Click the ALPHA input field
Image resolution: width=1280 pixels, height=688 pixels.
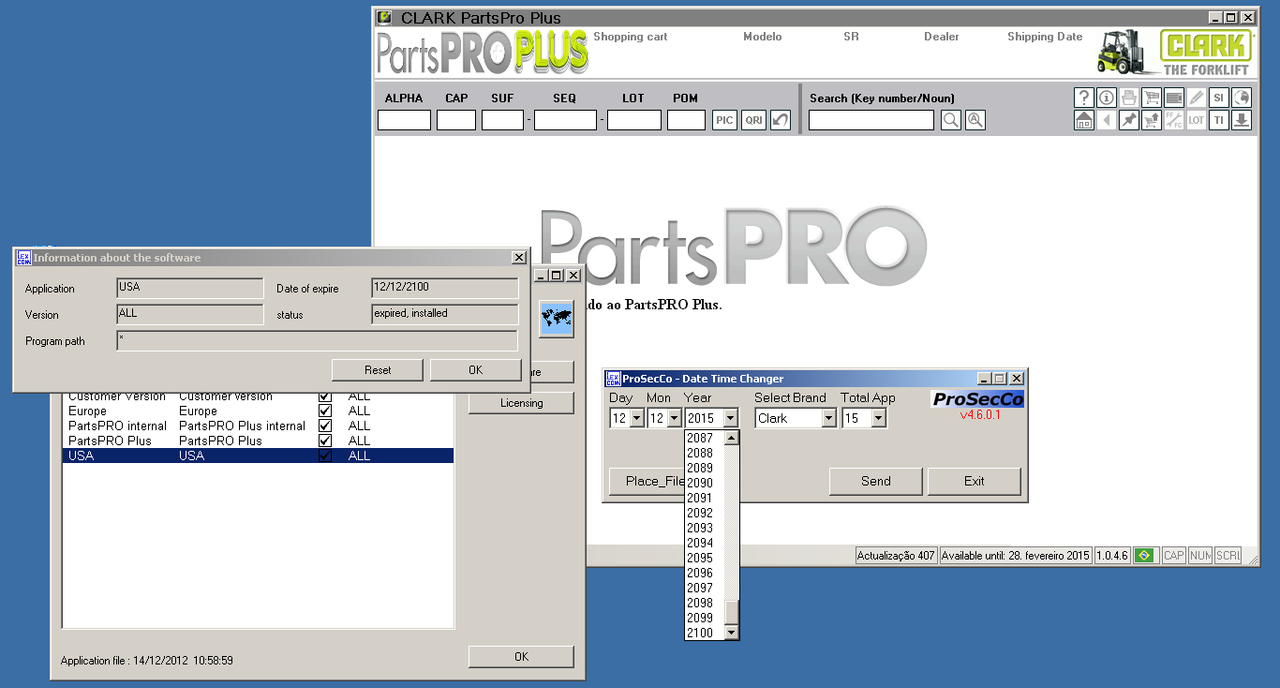click(404, 120)
